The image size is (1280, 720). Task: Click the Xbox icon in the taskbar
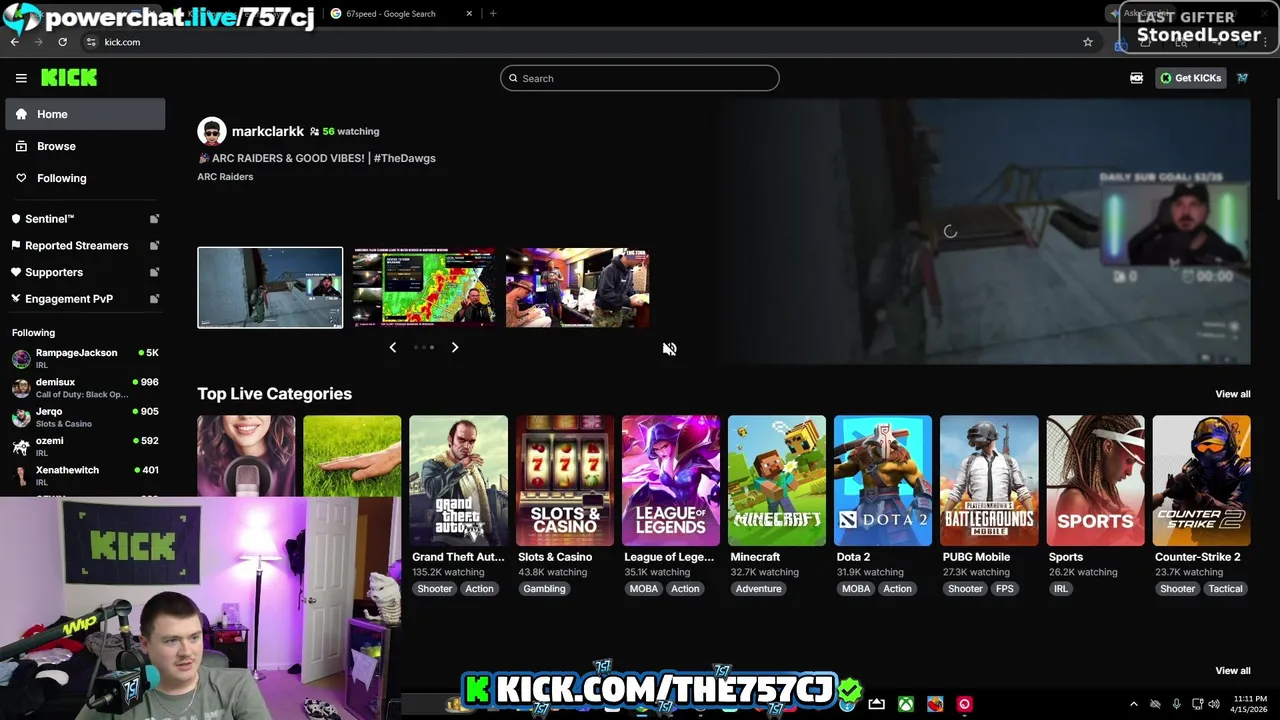(905, 704)
